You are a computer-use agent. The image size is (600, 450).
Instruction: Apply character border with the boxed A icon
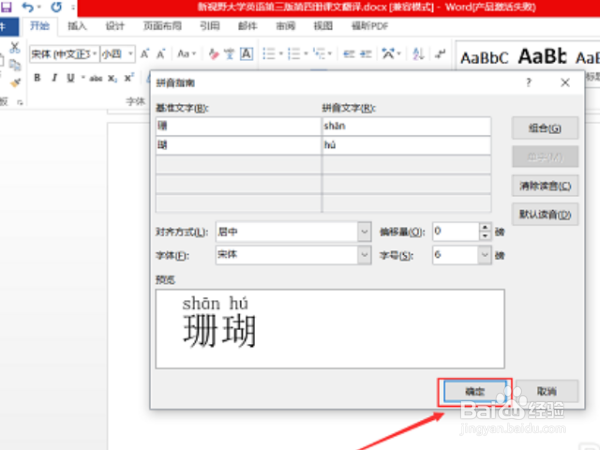point(246,54)
